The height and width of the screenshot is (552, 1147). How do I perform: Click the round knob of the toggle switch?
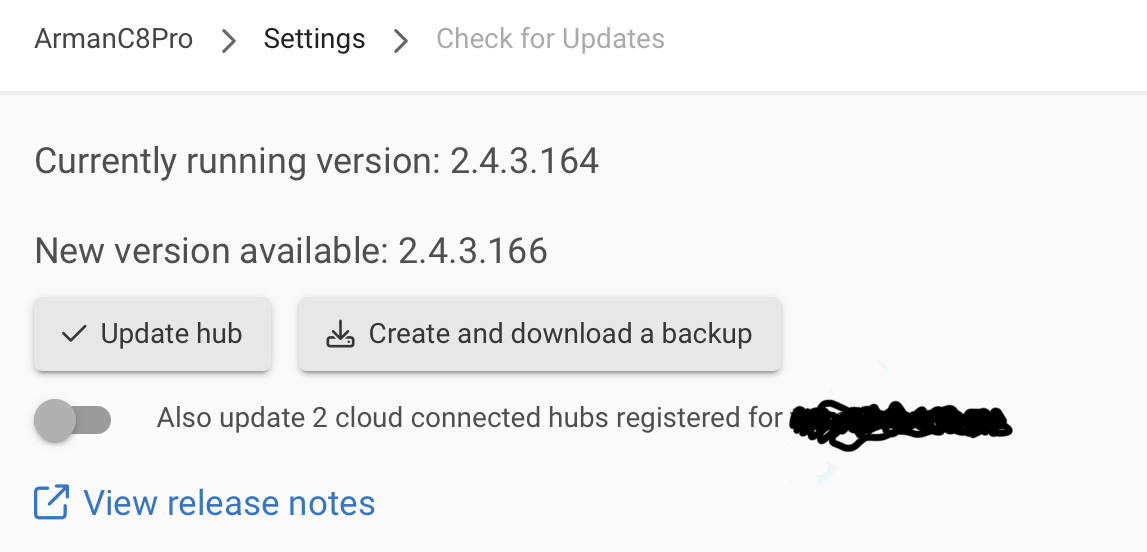55,420
